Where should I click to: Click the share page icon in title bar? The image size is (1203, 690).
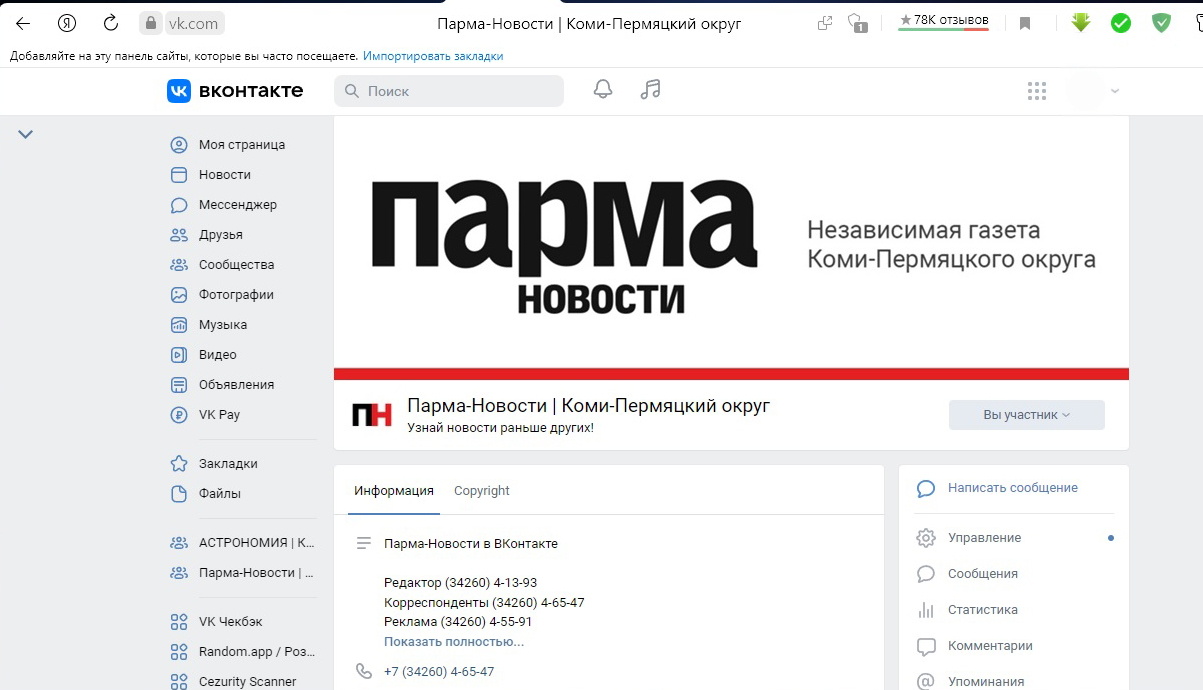825,23
